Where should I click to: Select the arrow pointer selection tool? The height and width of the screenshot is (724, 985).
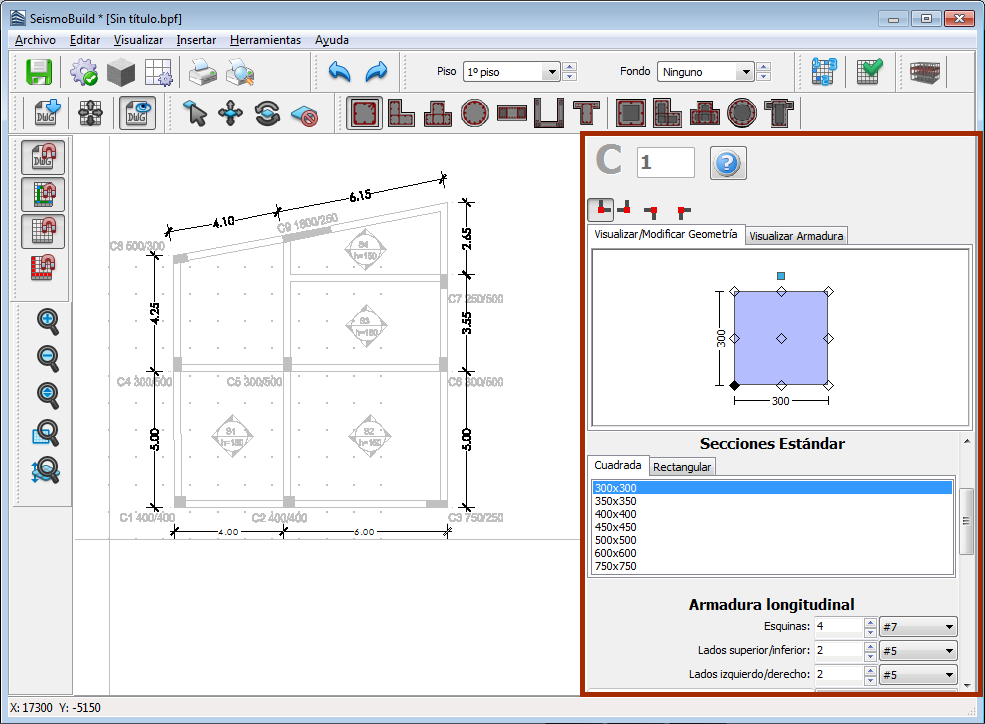pyautogui.click(x=195, y=114)
